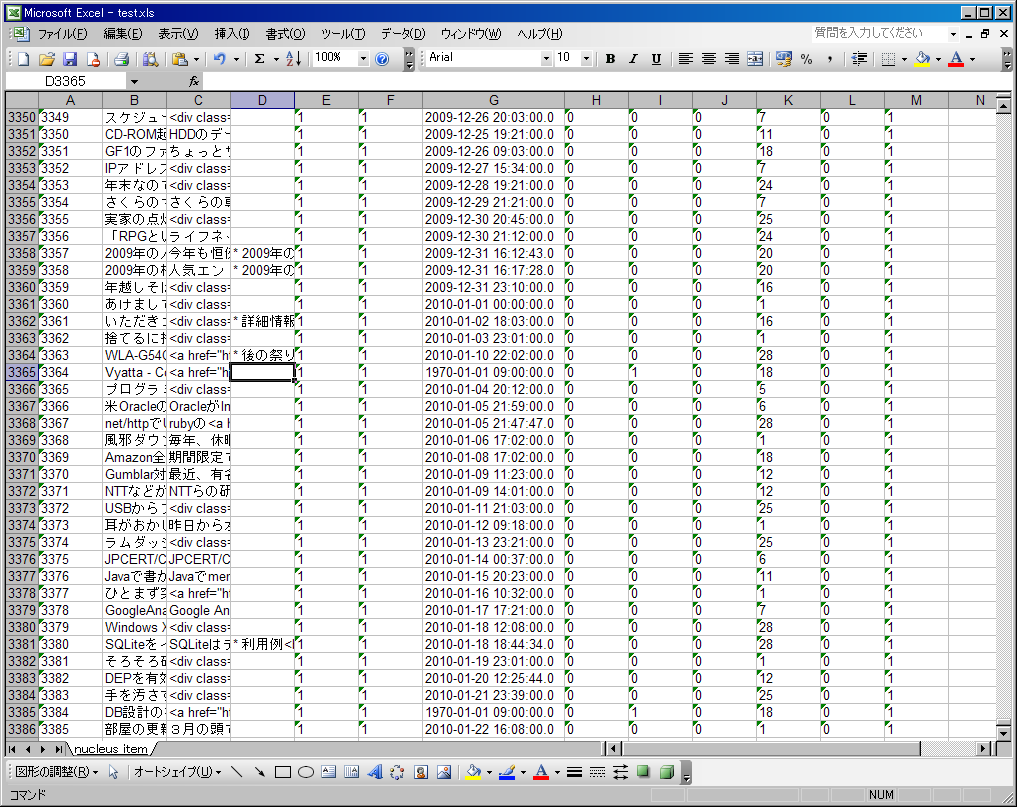The width and height of the screenshot is (1017, 807).
Task: Select the Rectangle drawing tool
Action: (283, 772)
